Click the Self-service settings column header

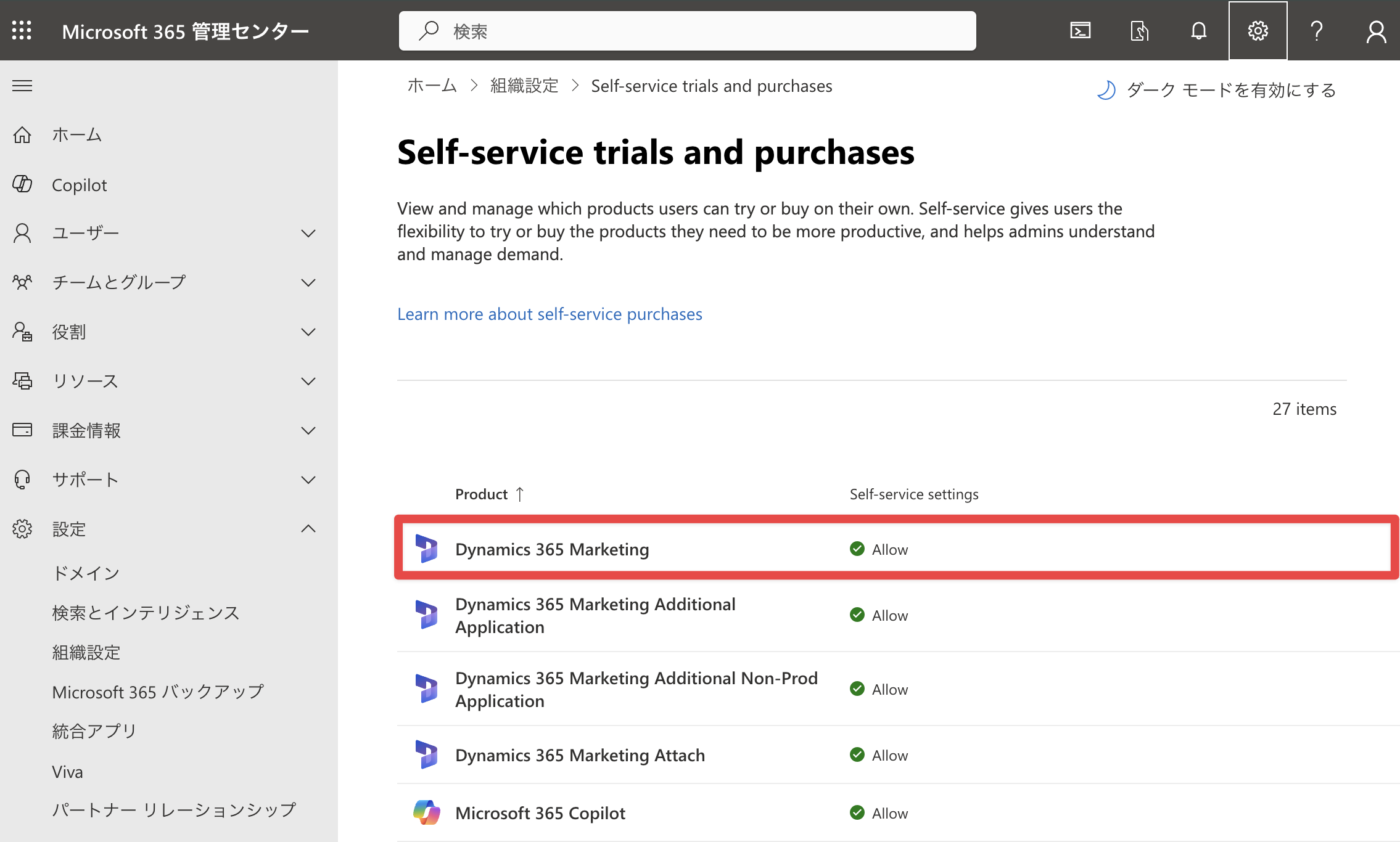pos(914,494)
